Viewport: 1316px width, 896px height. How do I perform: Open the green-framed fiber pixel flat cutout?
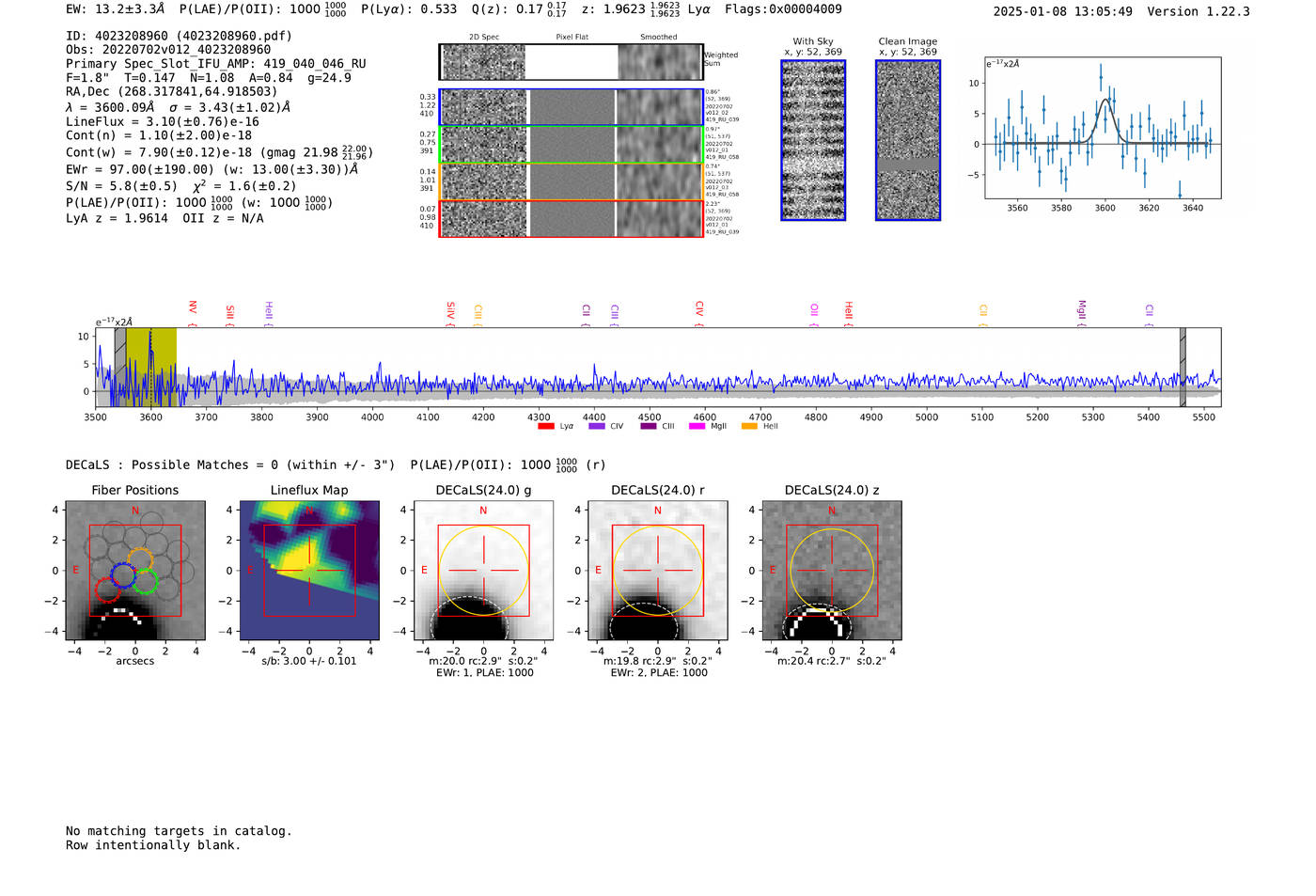(x=572, y=145)
